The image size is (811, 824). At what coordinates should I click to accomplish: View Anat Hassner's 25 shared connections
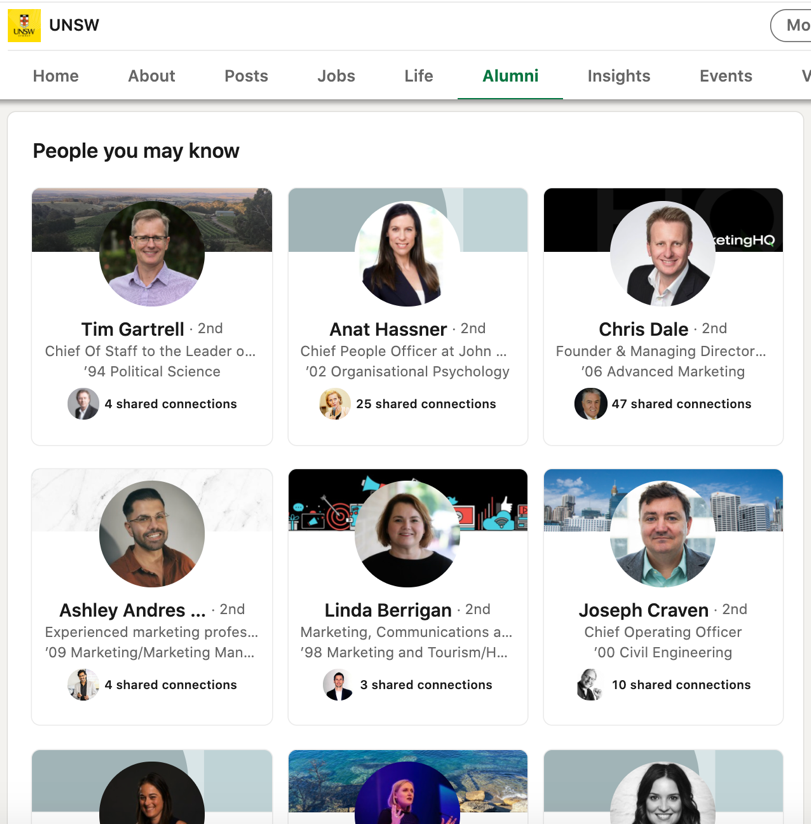[x=426, y=404]
